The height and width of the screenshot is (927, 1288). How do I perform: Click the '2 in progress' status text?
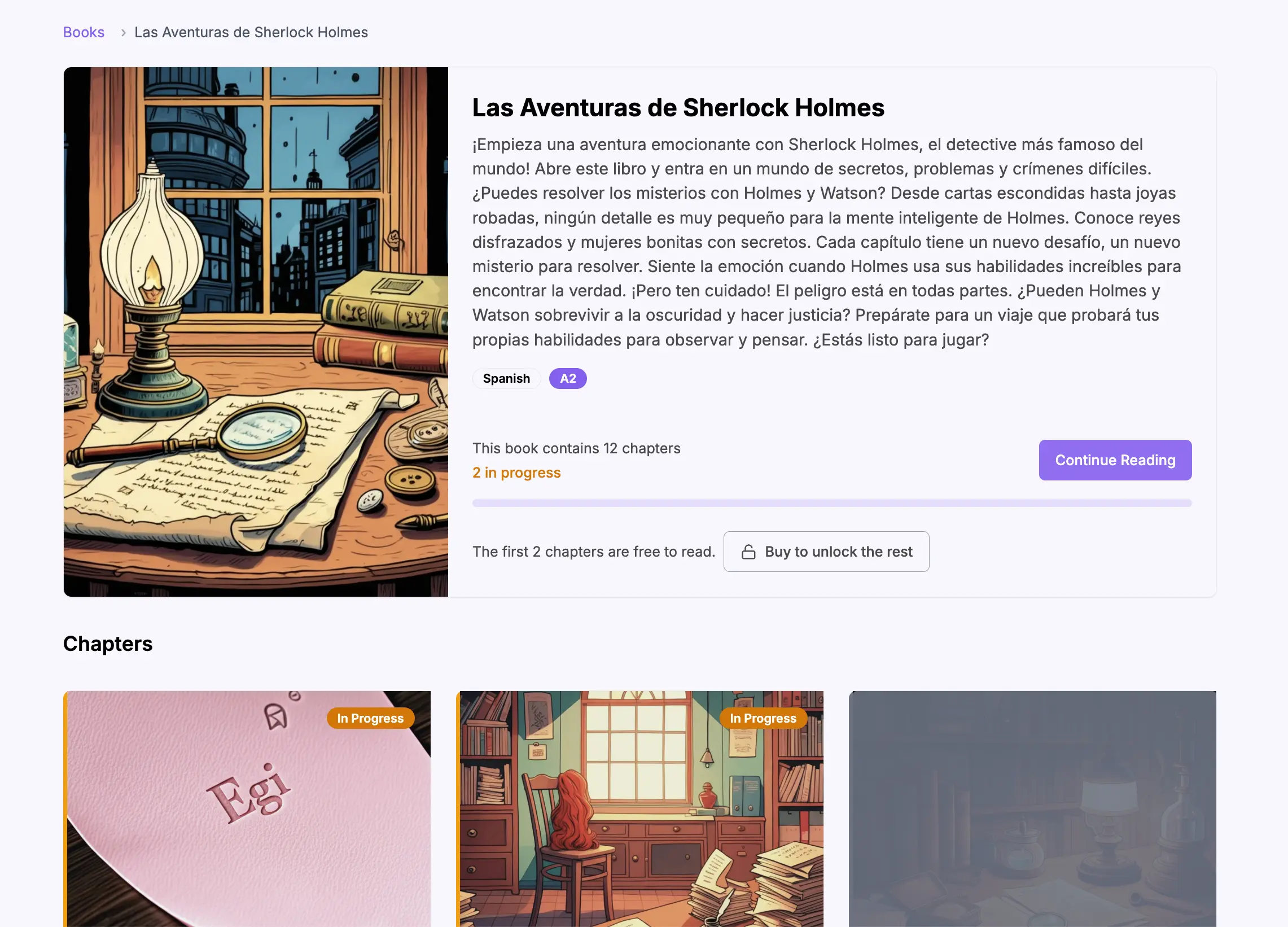(x=516, y=473)
